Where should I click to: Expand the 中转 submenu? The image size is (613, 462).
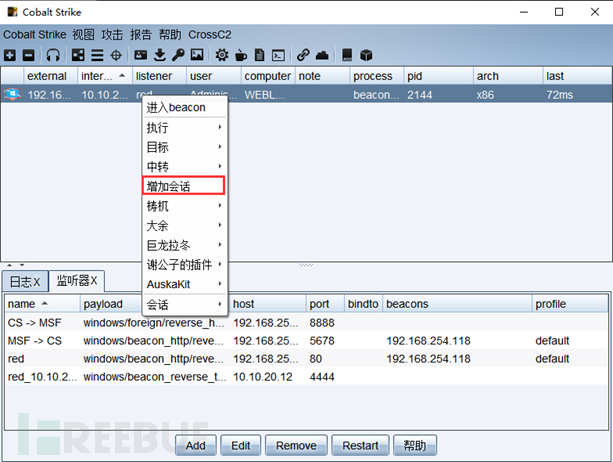[x=185, y=166]
